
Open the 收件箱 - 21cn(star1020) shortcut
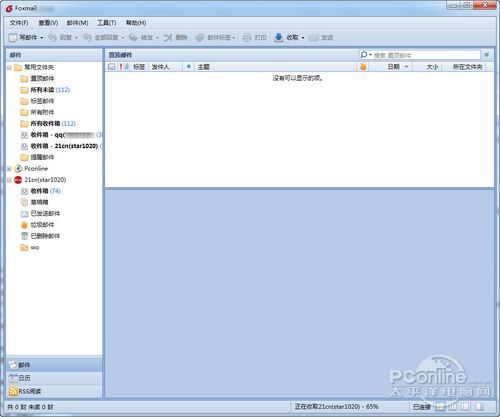[x=61, y=146]
